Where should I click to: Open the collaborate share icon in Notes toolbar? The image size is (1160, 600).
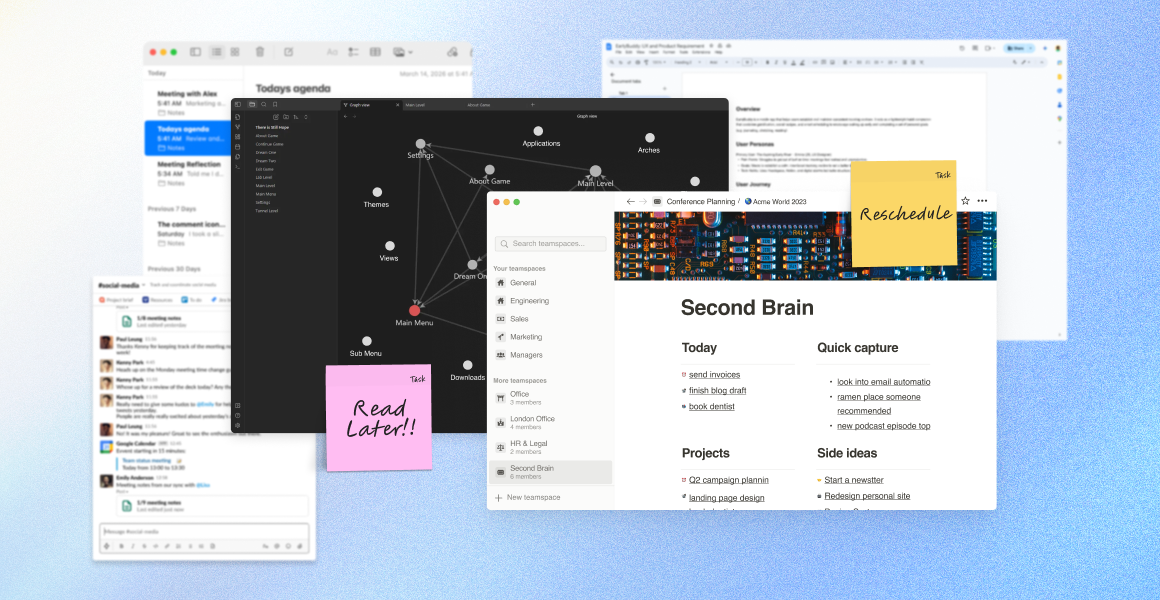tap(452, 52)
